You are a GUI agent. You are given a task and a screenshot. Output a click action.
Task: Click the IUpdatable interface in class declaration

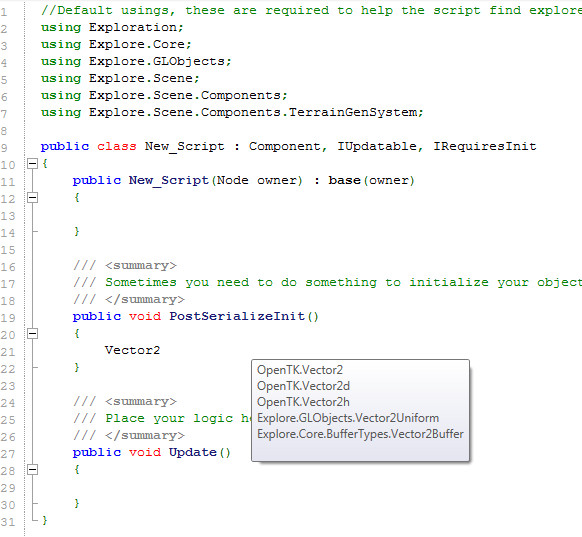tap(377, 146)
